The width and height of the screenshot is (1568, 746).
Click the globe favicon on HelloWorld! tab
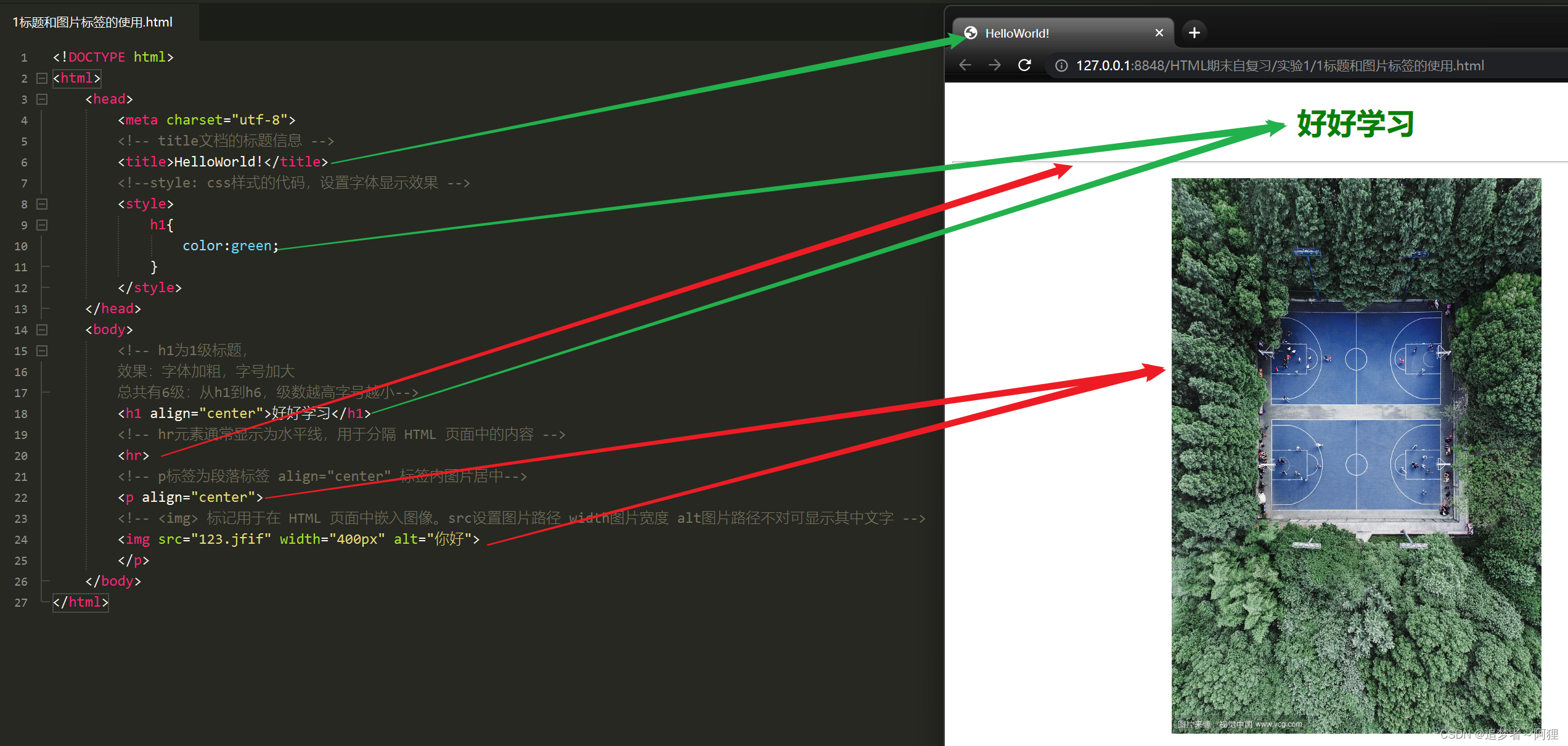pyautogui.click(x=971, y=33)
